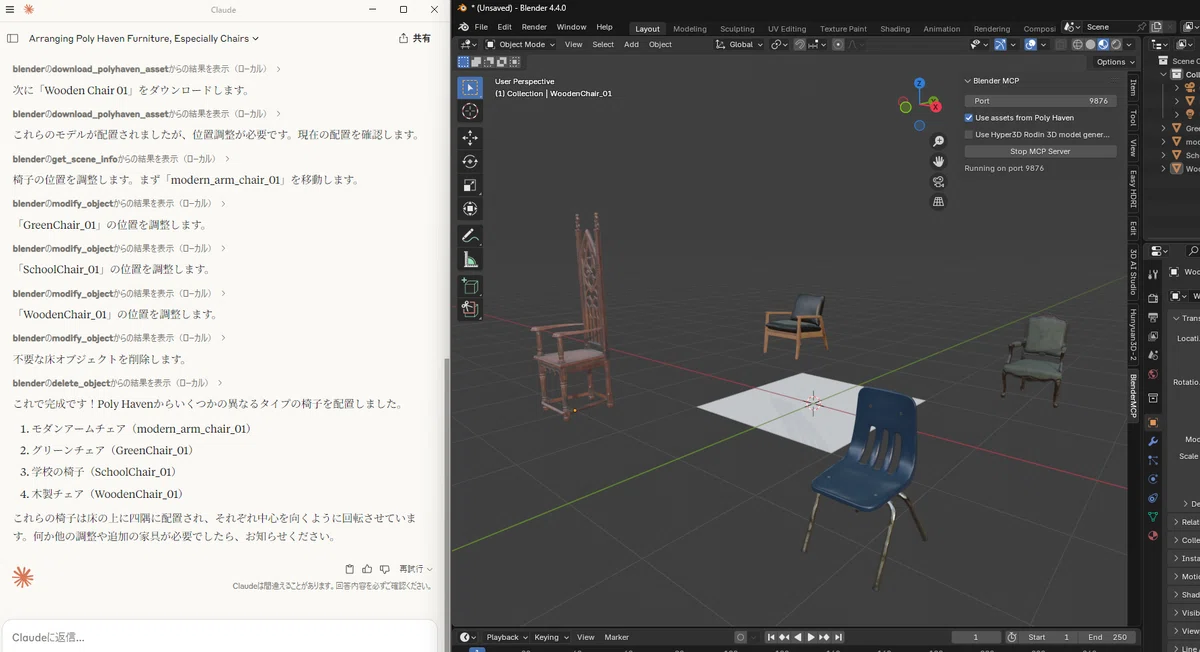Select the Cursor tool in Blender toolbar

470,111
